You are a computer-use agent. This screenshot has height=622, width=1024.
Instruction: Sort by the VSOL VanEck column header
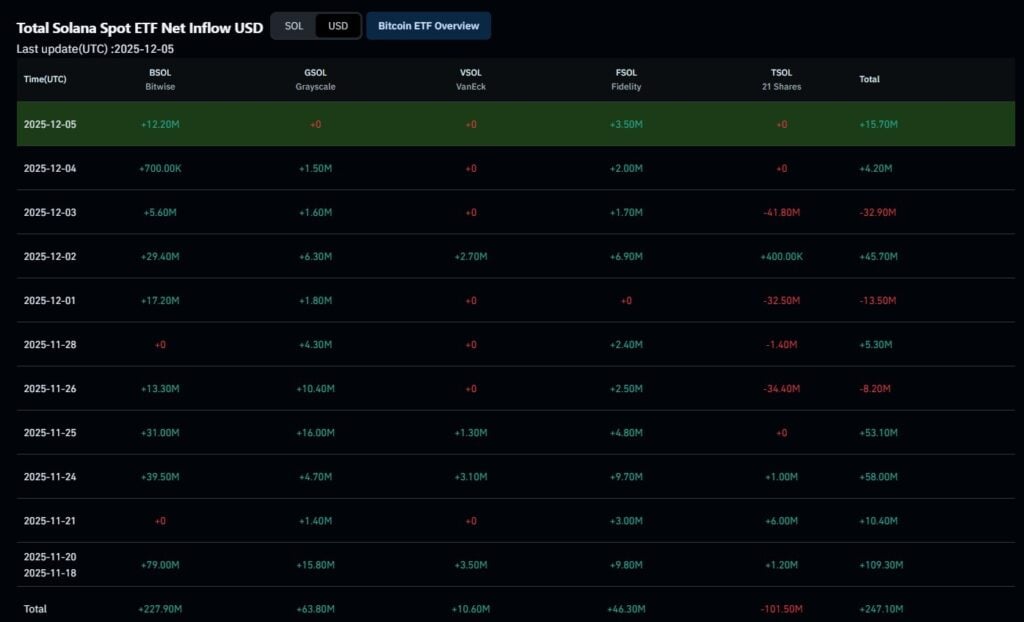470,79
